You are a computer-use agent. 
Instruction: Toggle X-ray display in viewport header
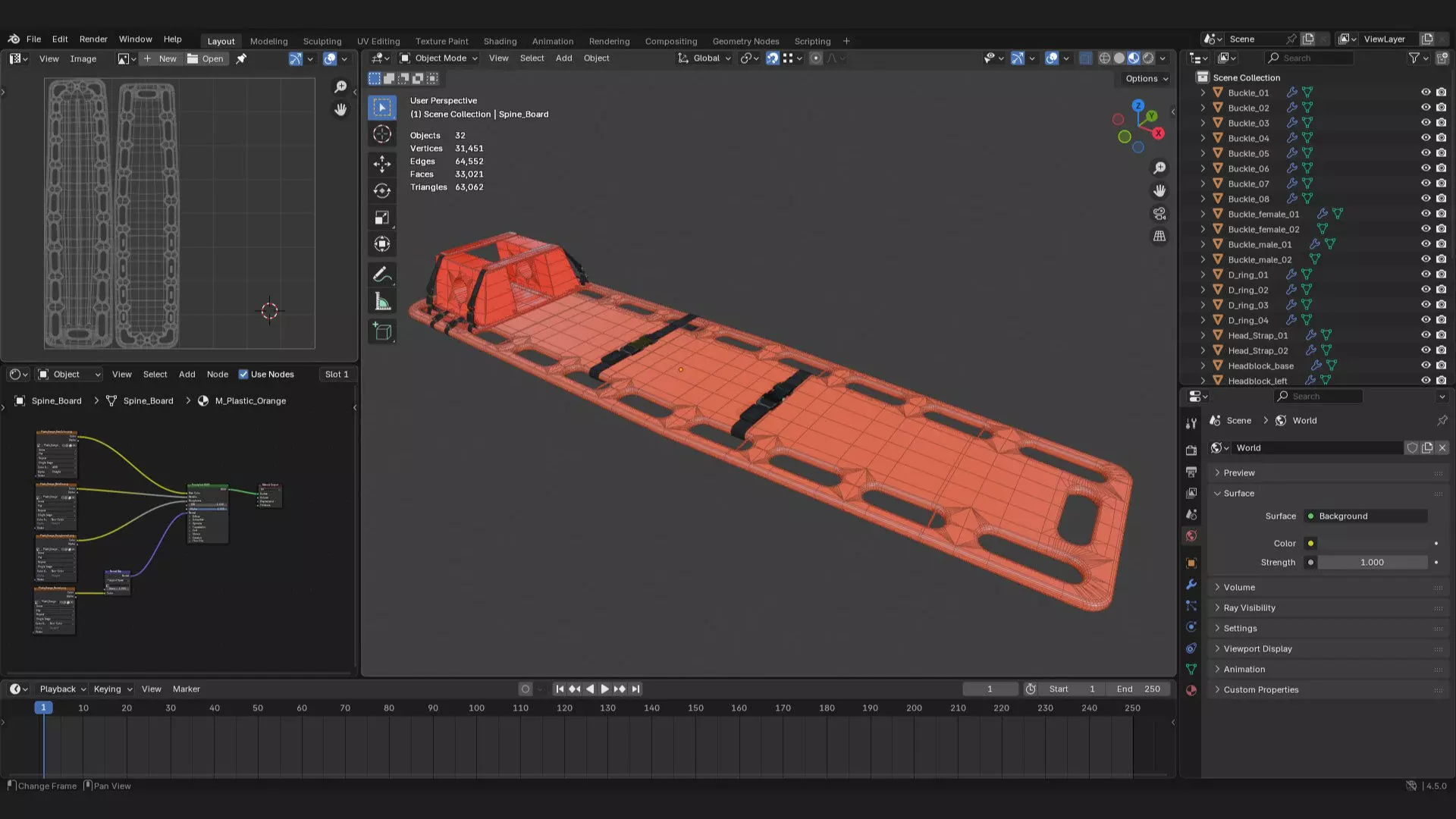click(1085, 58)
